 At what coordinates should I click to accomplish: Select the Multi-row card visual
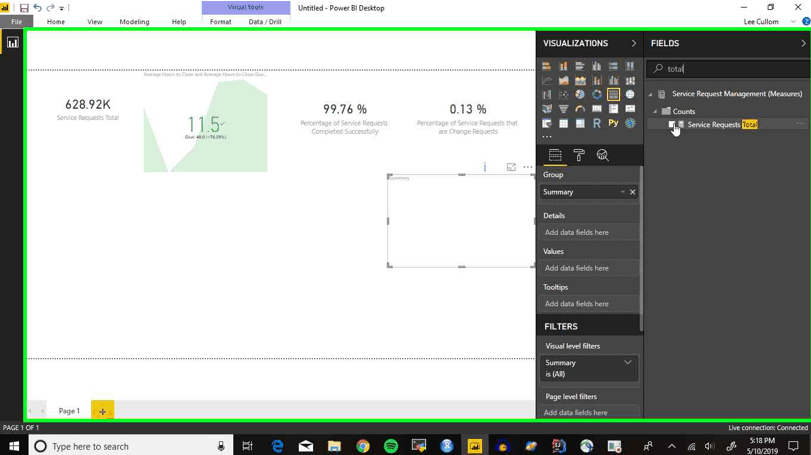pos(613,109)
